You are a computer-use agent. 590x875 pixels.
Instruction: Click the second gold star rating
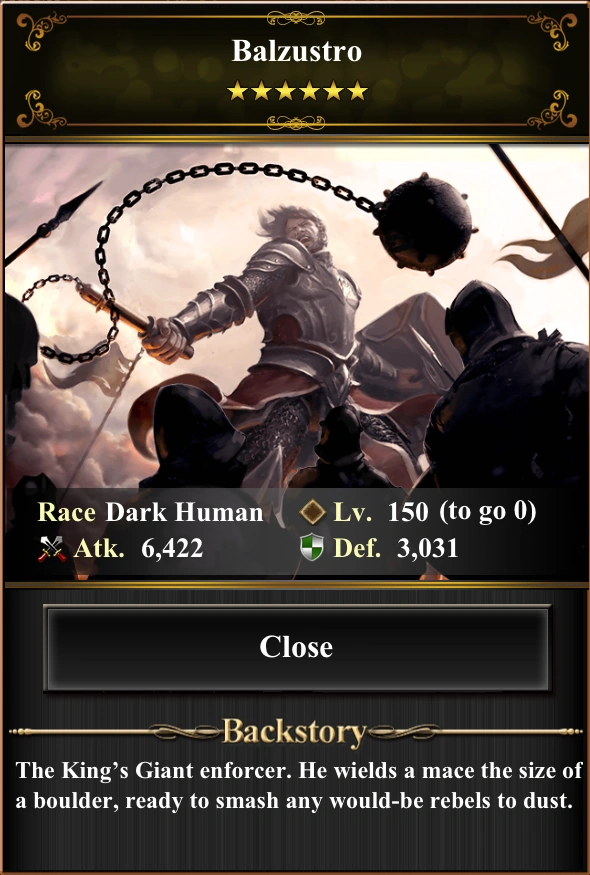coord(261,91)
